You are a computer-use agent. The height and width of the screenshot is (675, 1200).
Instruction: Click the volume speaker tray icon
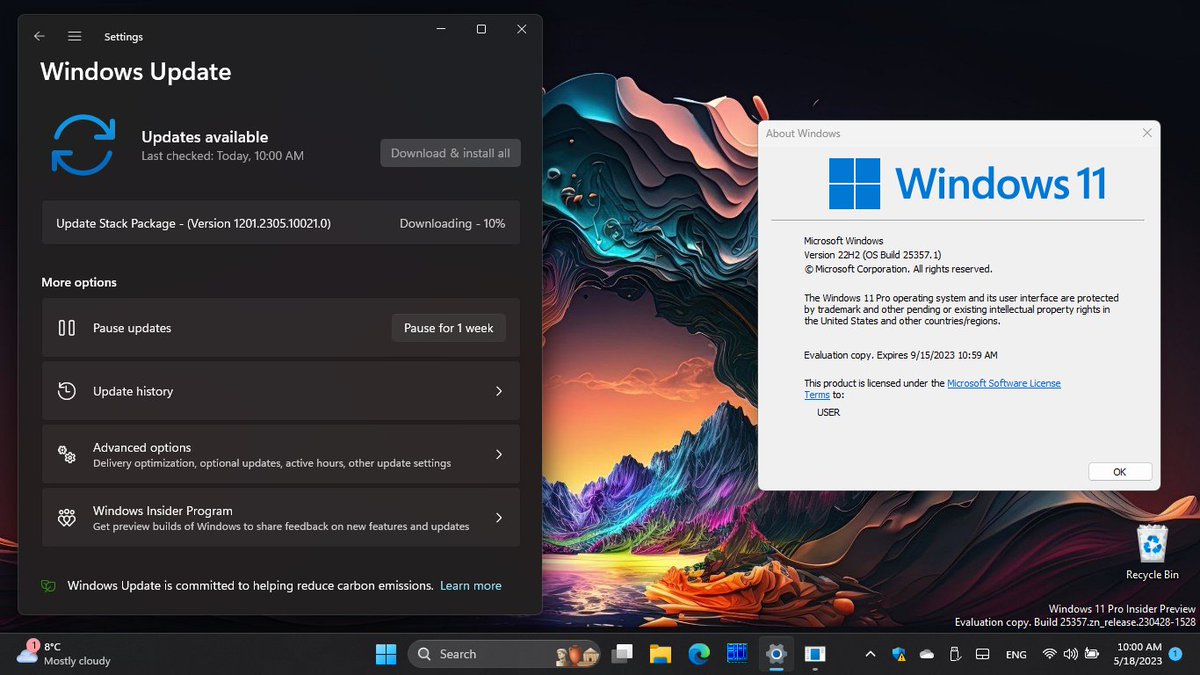tap(1070, 654)
